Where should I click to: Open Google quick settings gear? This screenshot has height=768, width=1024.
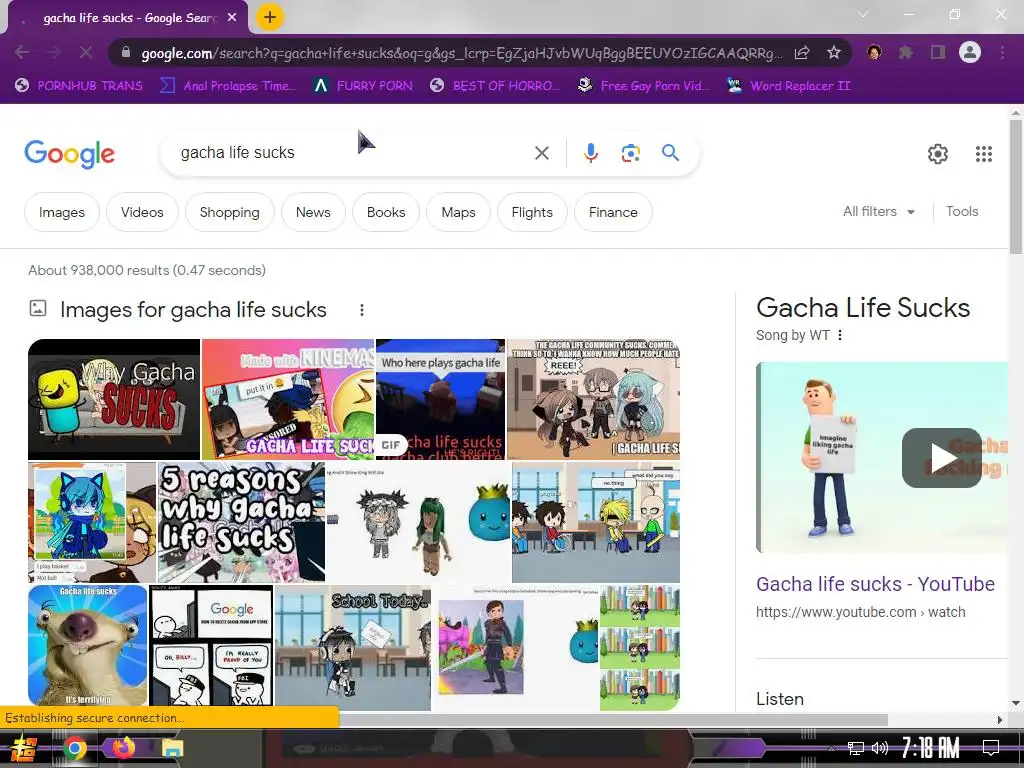938,154
